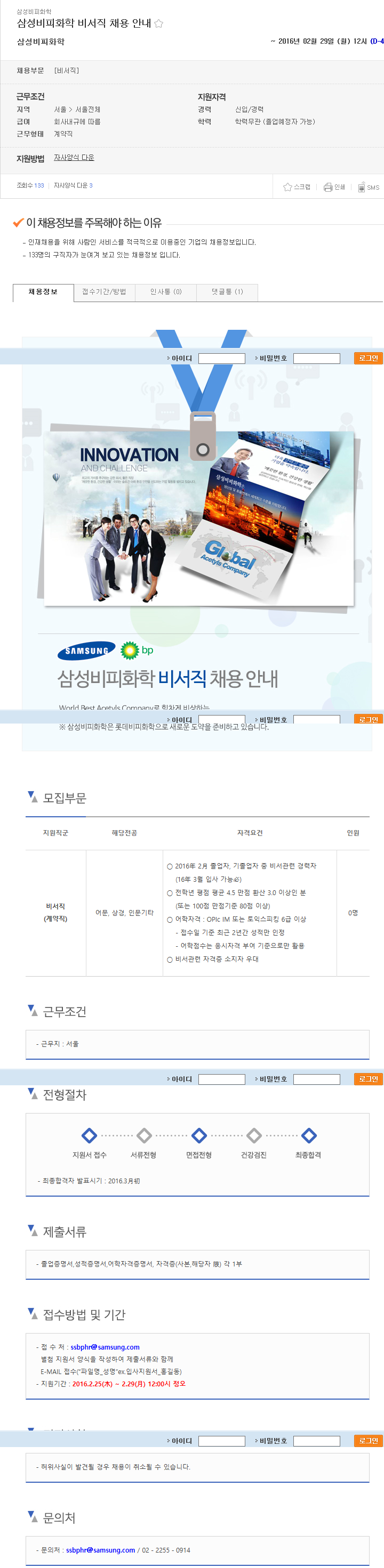Click the 자사양식 다운 download link
Screen dimensions: 384x1568
click(x=74, y=158)
